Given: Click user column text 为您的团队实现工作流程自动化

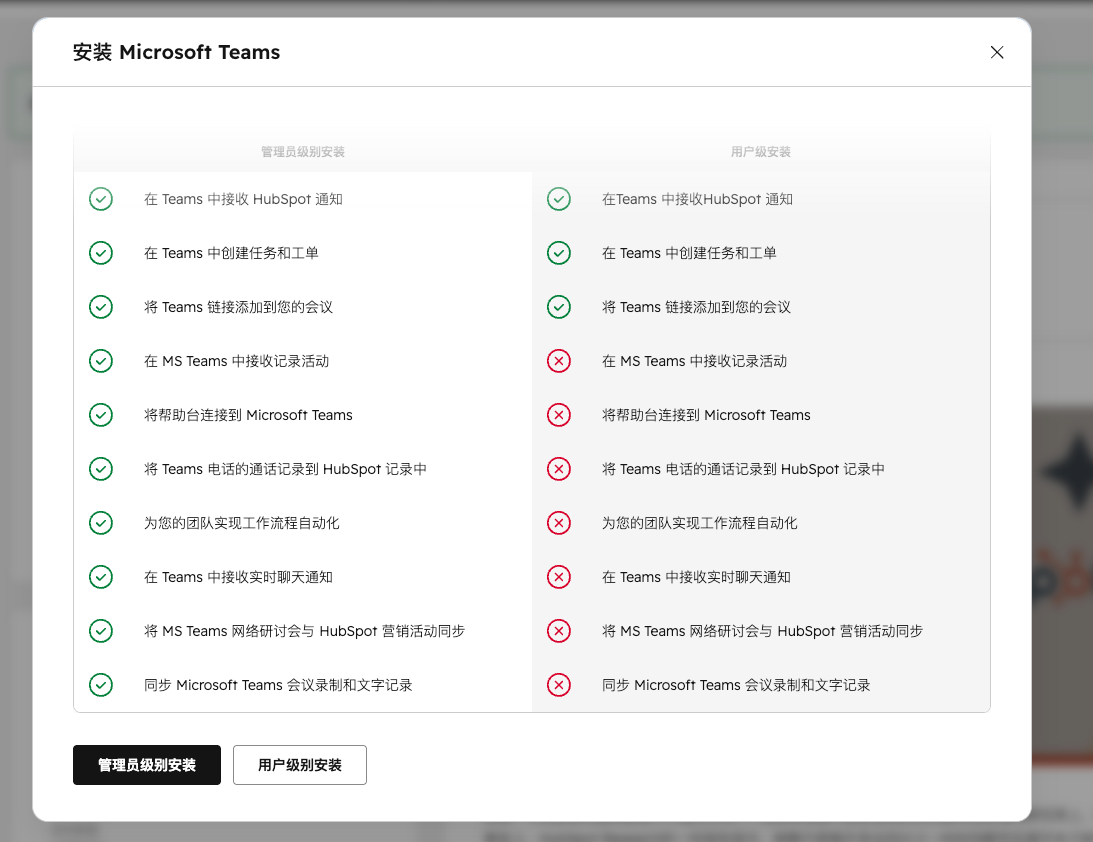Looking at the screenshot, I should (x=700, y=523).
